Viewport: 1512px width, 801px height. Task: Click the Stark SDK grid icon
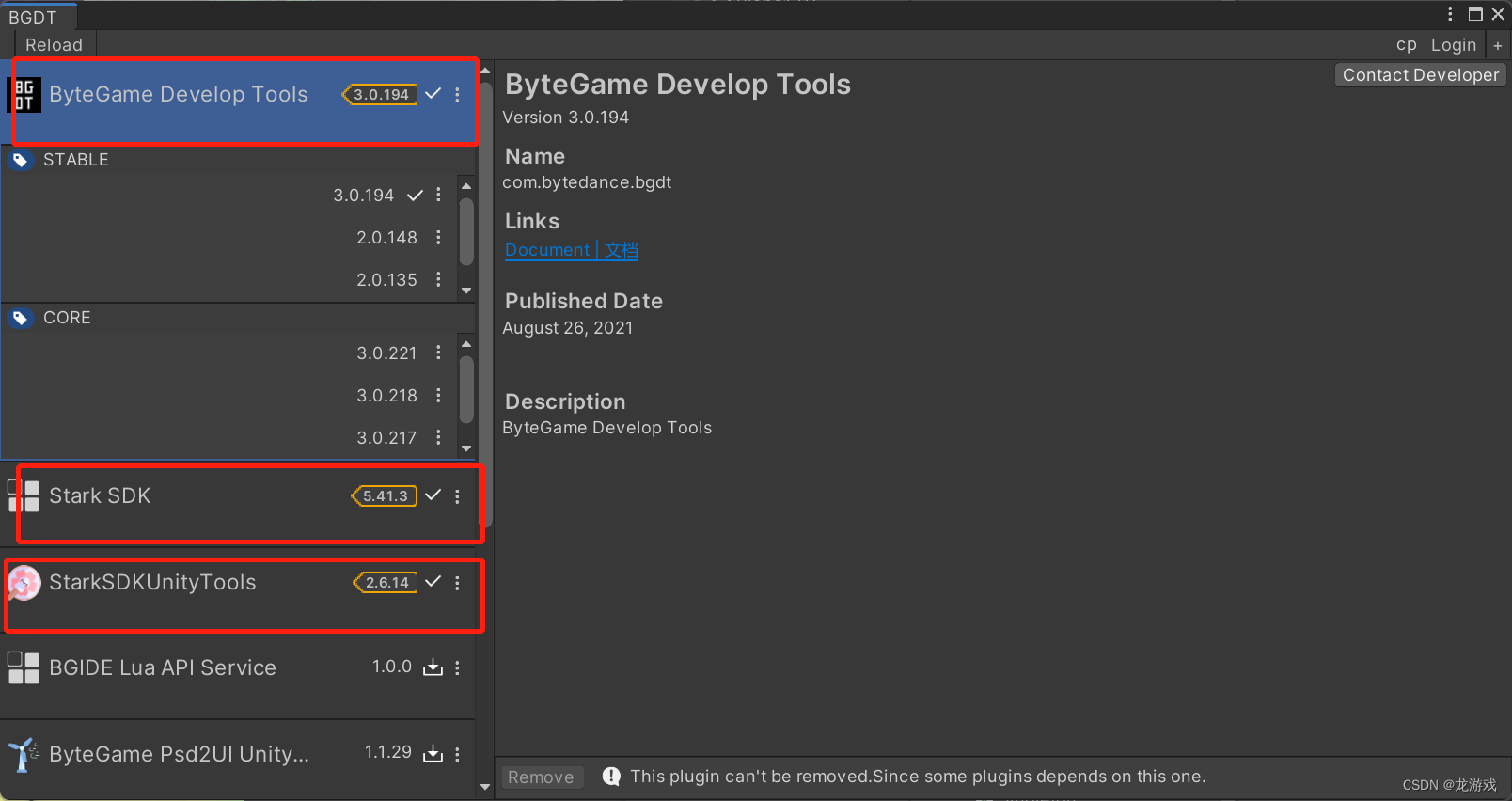(24, 496)
